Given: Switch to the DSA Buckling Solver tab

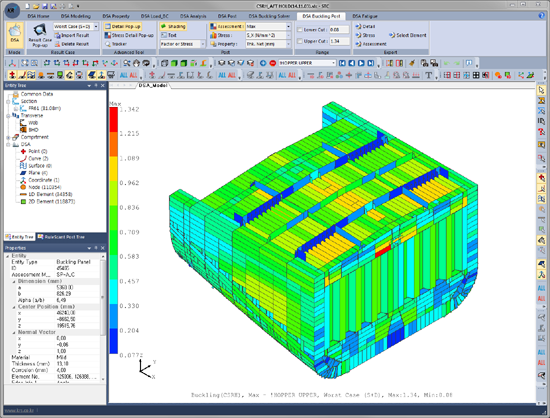Looking at the screenshot, I should 269,16.
